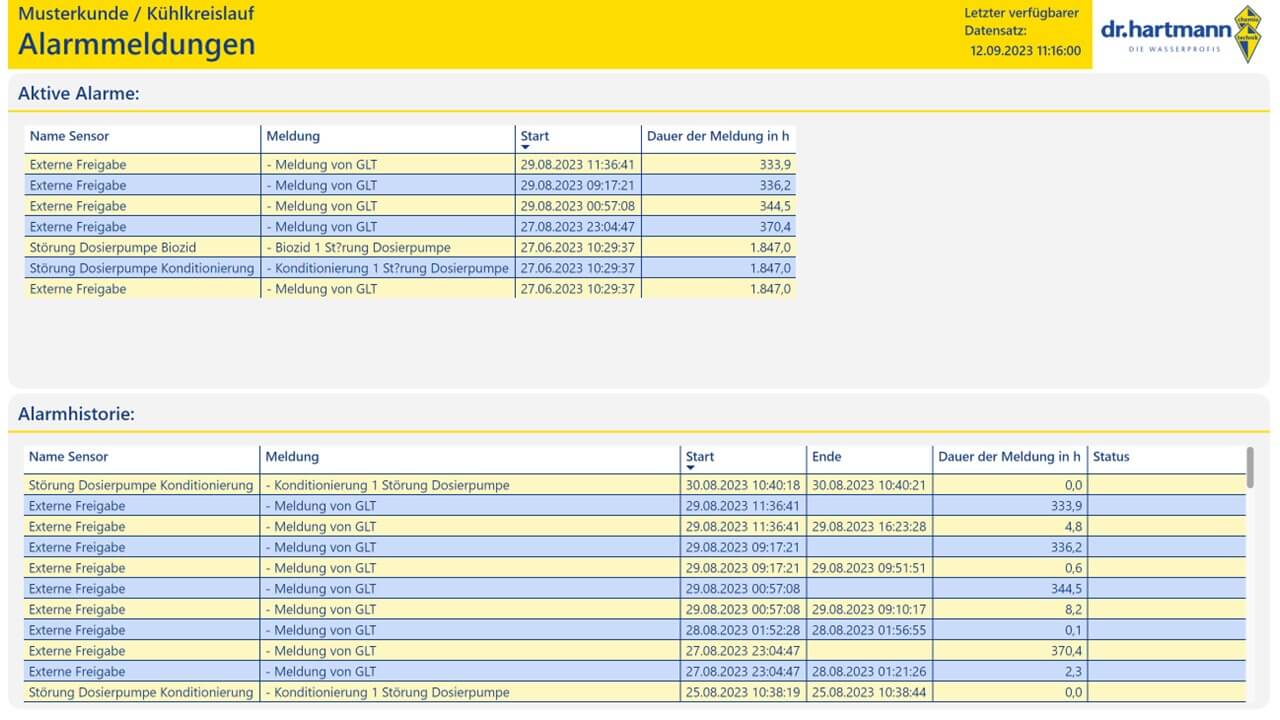Image resolution: width=1280 pixels, height=720 pixels.
Task: Click the Ende column header in Alarmhistorie
Action: point(826,456)
